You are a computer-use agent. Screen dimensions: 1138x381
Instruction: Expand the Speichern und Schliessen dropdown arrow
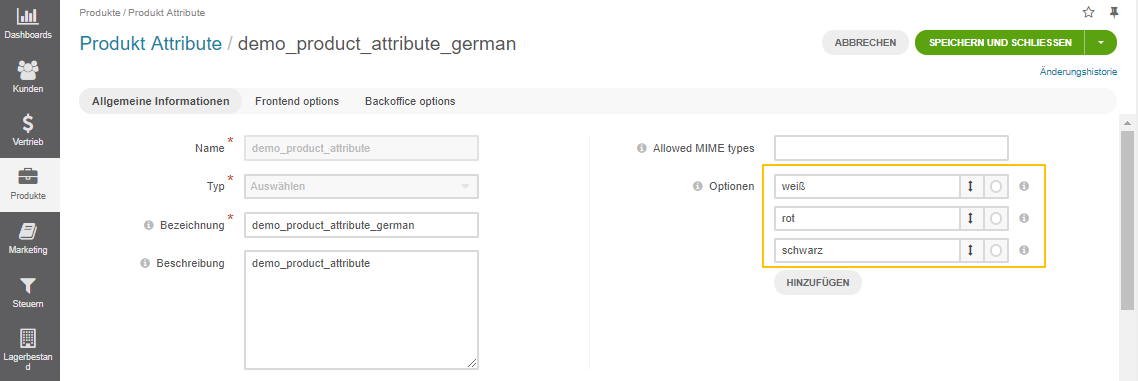(x=1101, y=43)
